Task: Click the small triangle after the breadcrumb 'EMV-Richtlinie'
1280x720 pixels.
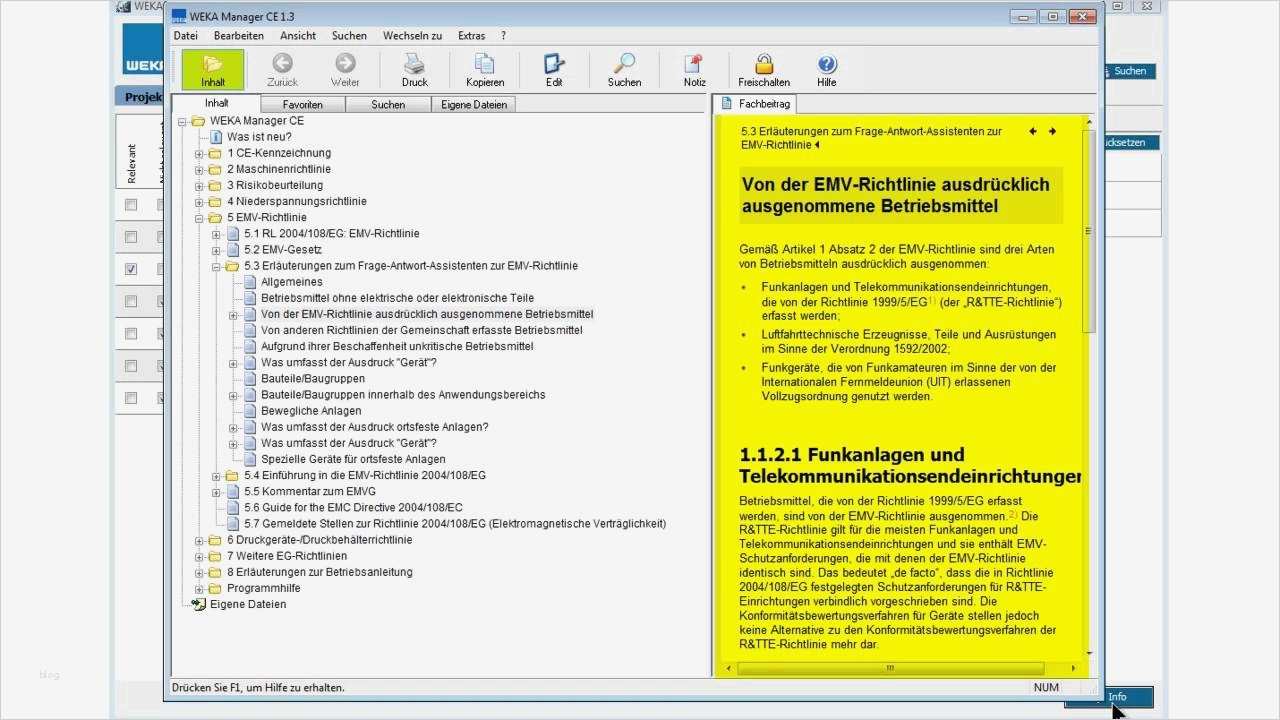Action: point(817,145)
